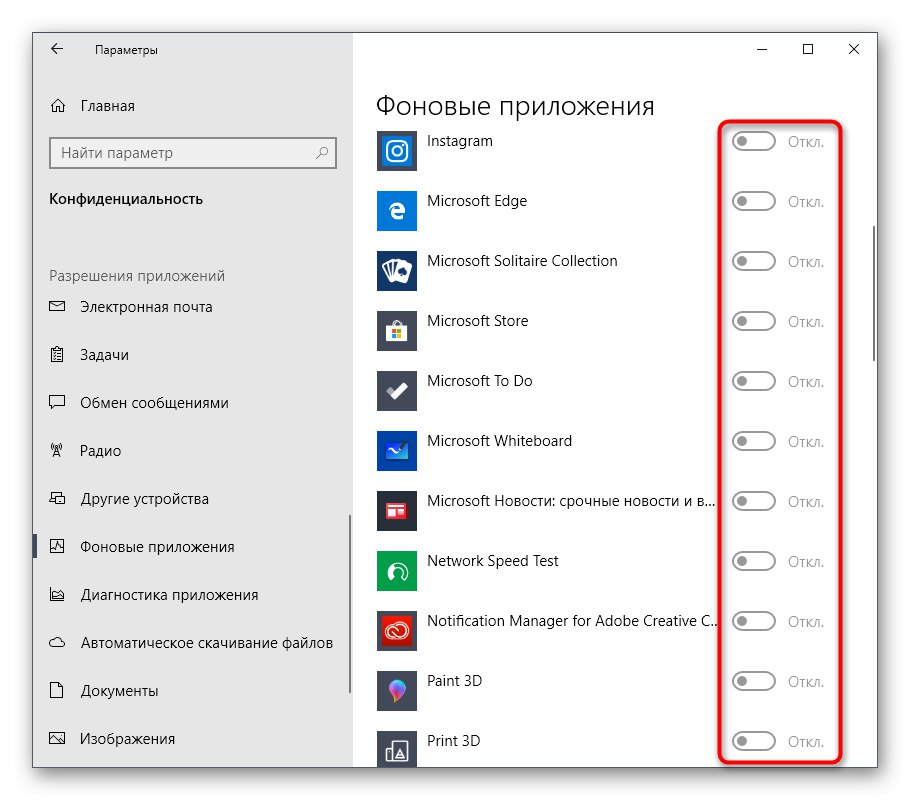Select Другие устройства in sidebar

pos(193,499)
